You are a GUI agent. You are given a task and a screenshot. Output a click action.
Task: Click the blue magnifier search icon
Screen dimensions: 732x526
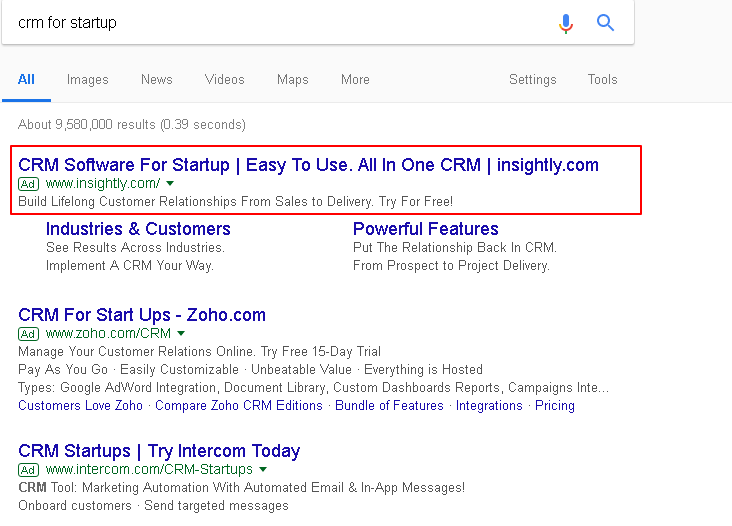point(605,22)
